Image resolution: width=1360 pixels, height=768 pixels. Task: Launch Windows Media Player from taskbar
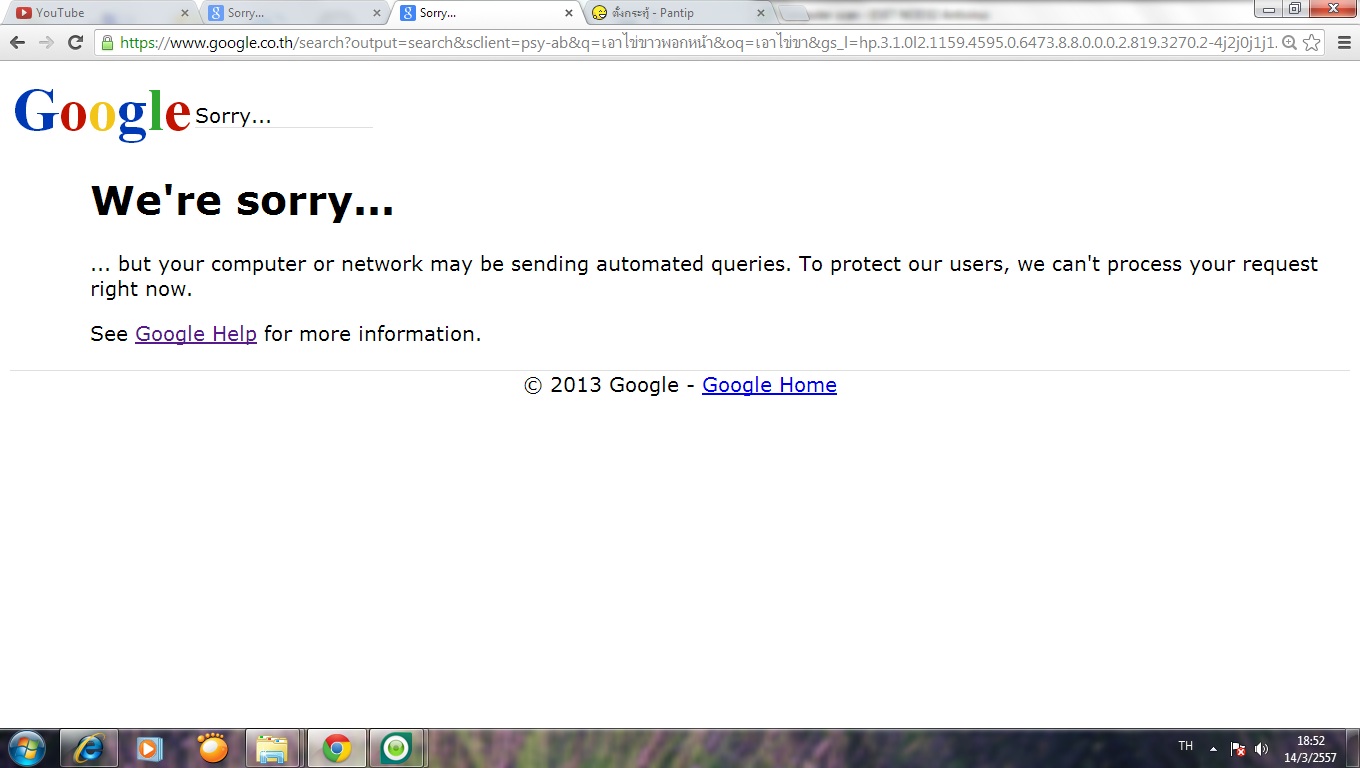(150, 748)
